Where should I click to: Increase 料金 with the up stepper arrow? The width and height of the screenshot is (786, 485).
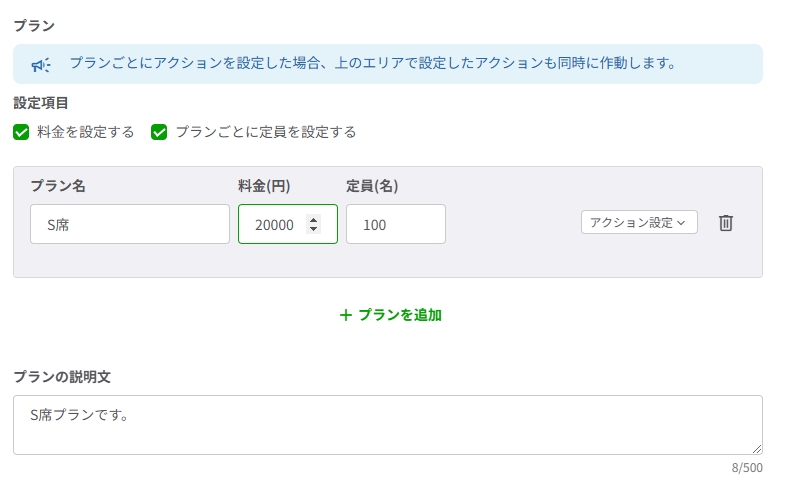(x=314, y=219)
